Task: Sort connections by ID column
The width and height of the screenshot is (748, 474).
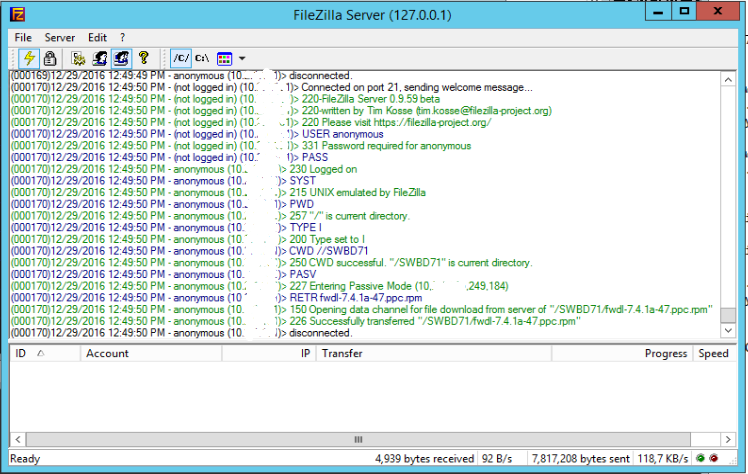Action: (x=45, y=353)
